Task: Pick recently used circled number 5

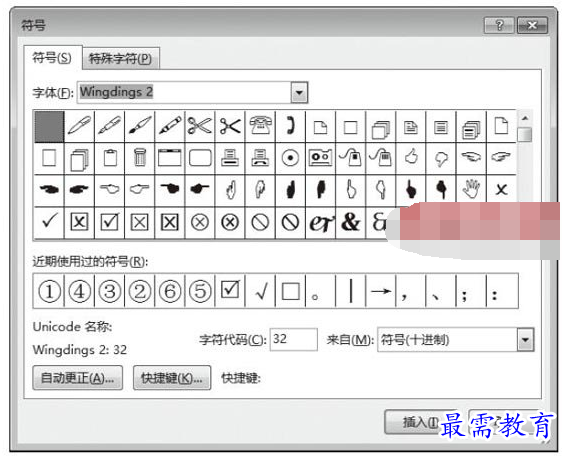Action: pyautogui.click(x=200, y=291)
